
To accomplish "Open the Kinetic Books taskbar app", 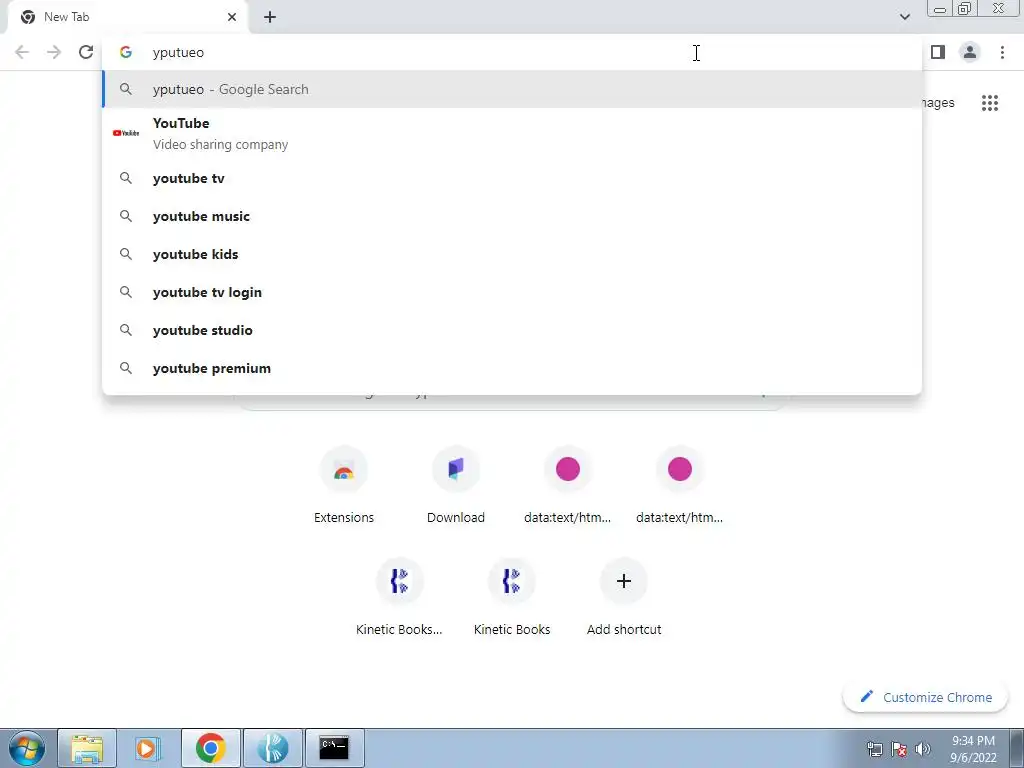I will [x=272, y=748].
